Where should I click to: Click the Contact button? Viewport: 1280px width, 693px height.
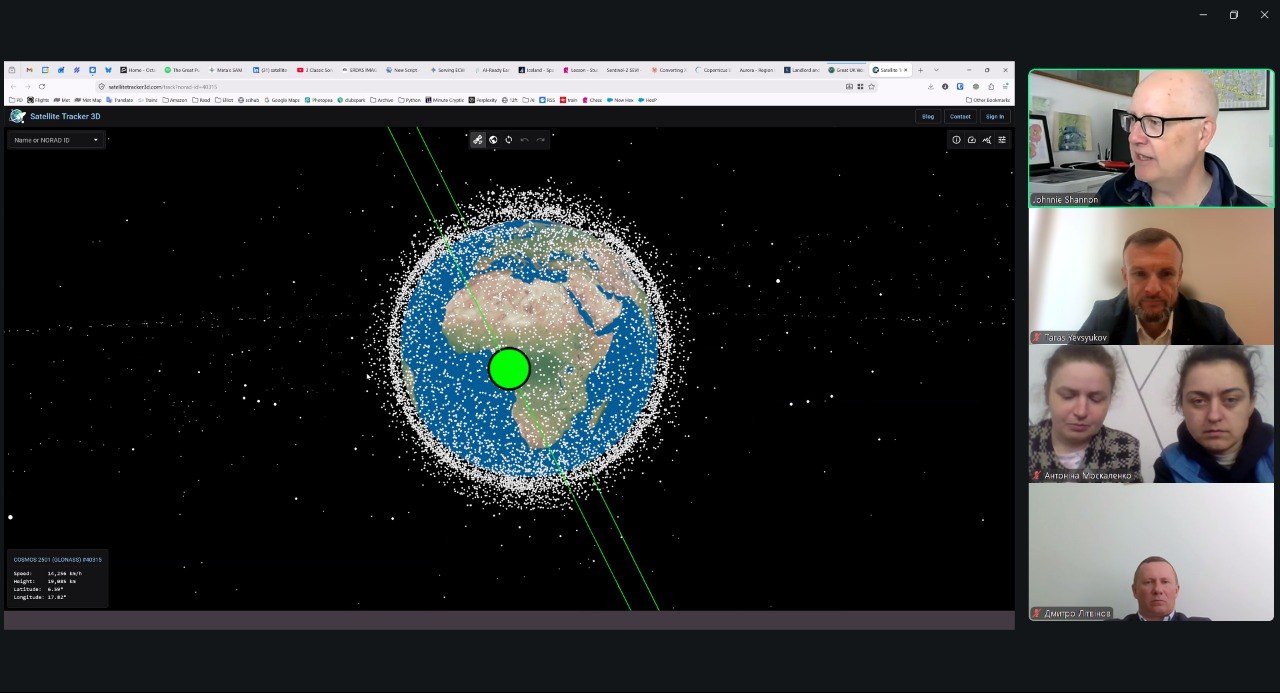click(x=960, y=116)
